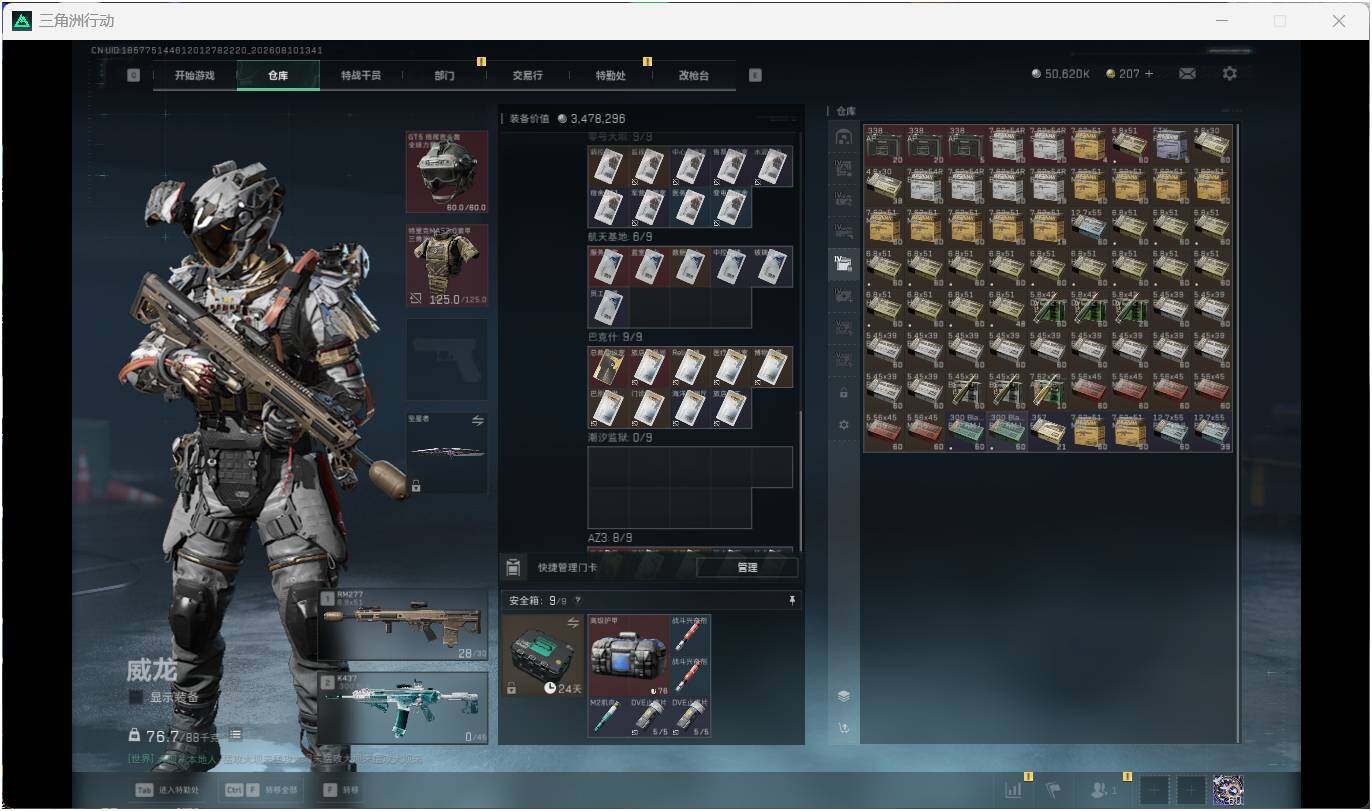The width and height of the screenshot is (1372, 811).
Task: Click the highlighted tier IV ammo category icon
Action: (843, 264)
